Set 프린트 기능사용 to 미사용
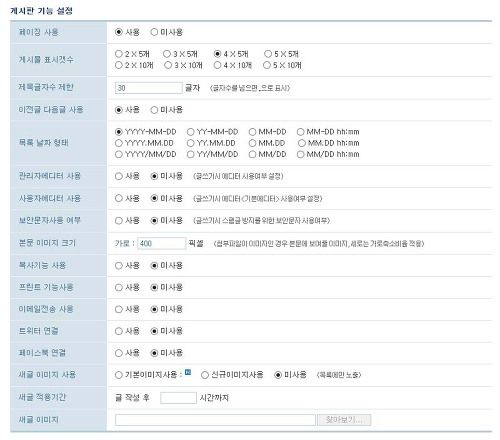The height and width of the screenshot is (440, 500). (x=154, y=287)
